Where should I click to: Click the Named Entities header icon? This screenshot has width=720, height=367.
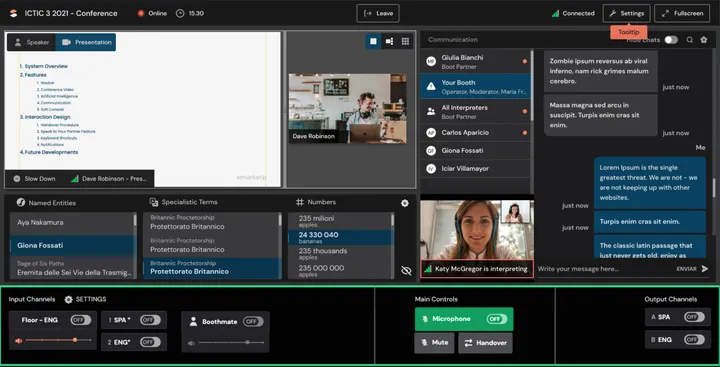(x=21, y=203)
